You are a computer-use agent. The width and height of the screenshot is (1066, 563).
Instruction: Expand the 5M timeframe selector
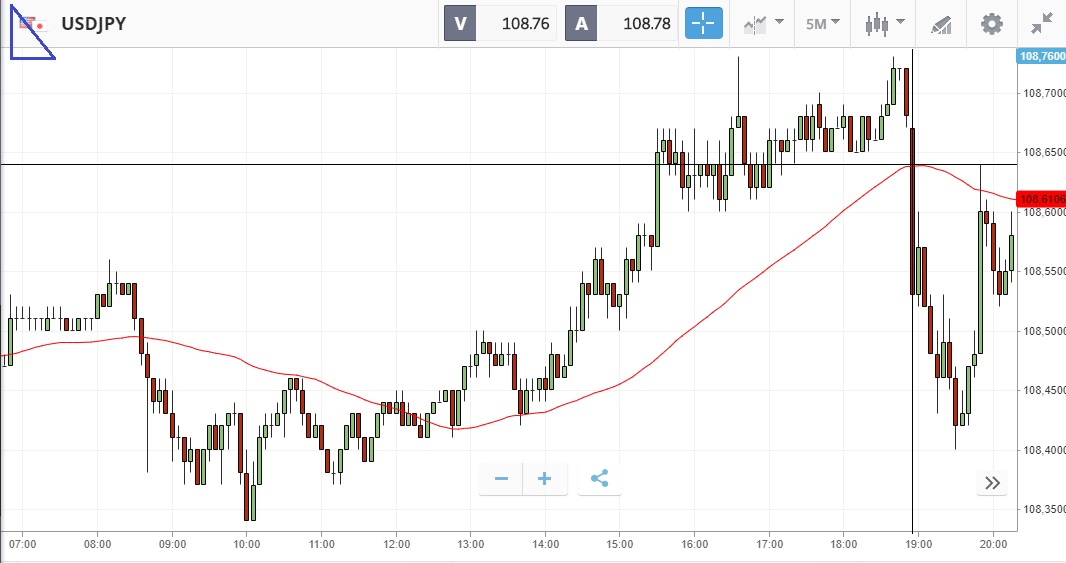pyautogui.click(x=823, y=23)
